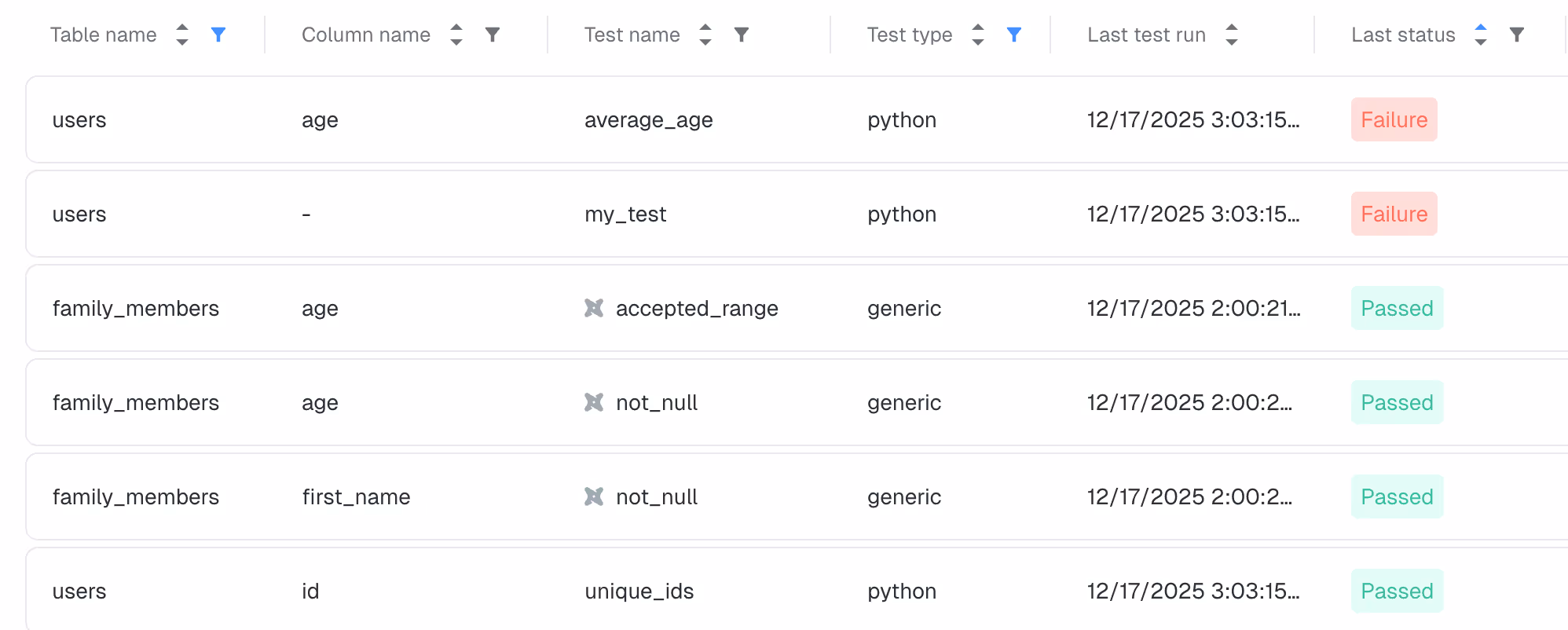Sort by Column name
This screenshot has height=630, width=1568.
(456, 35)
